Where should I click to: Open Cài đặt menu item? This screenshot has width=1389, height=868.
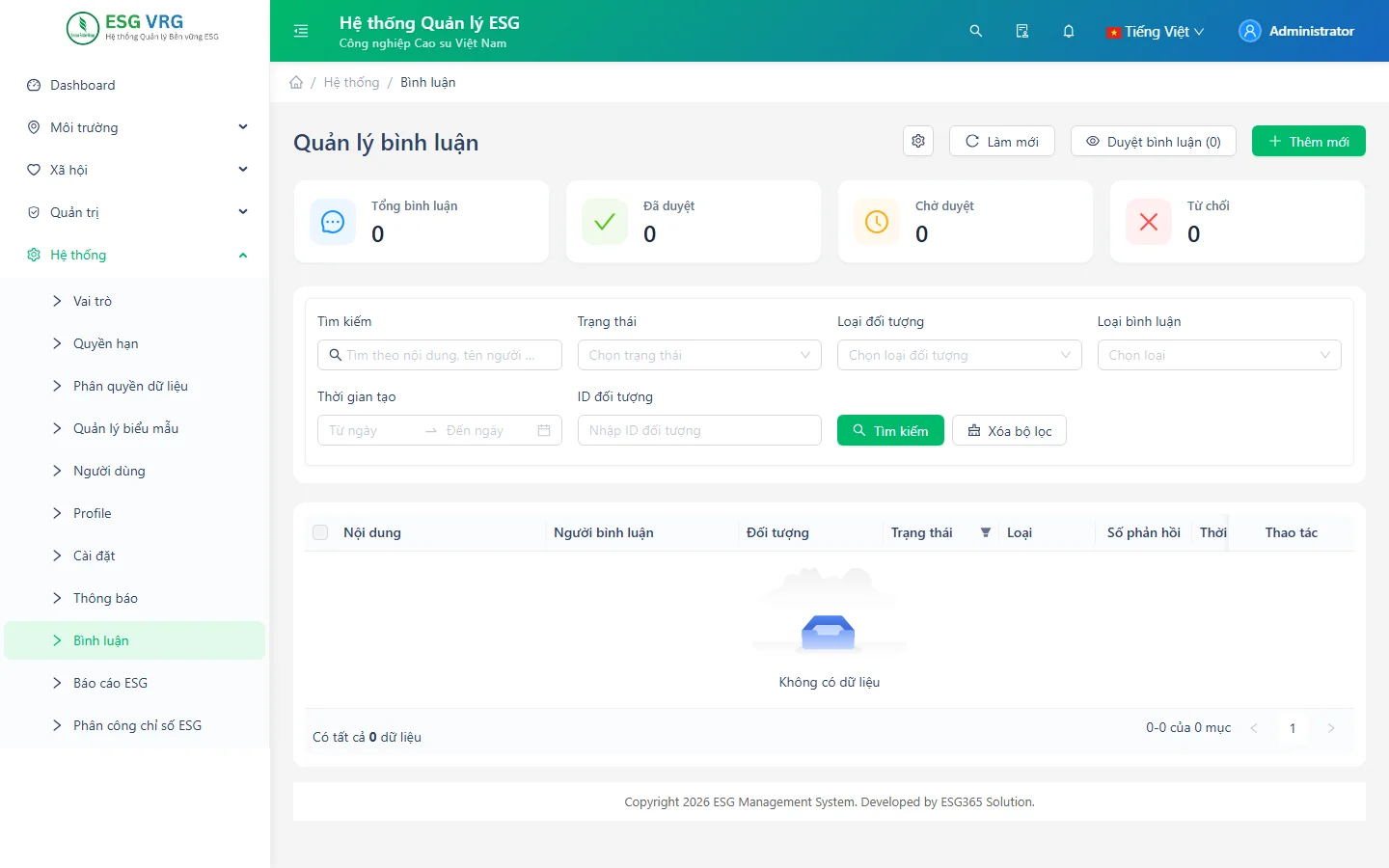[x=135, y=556]
